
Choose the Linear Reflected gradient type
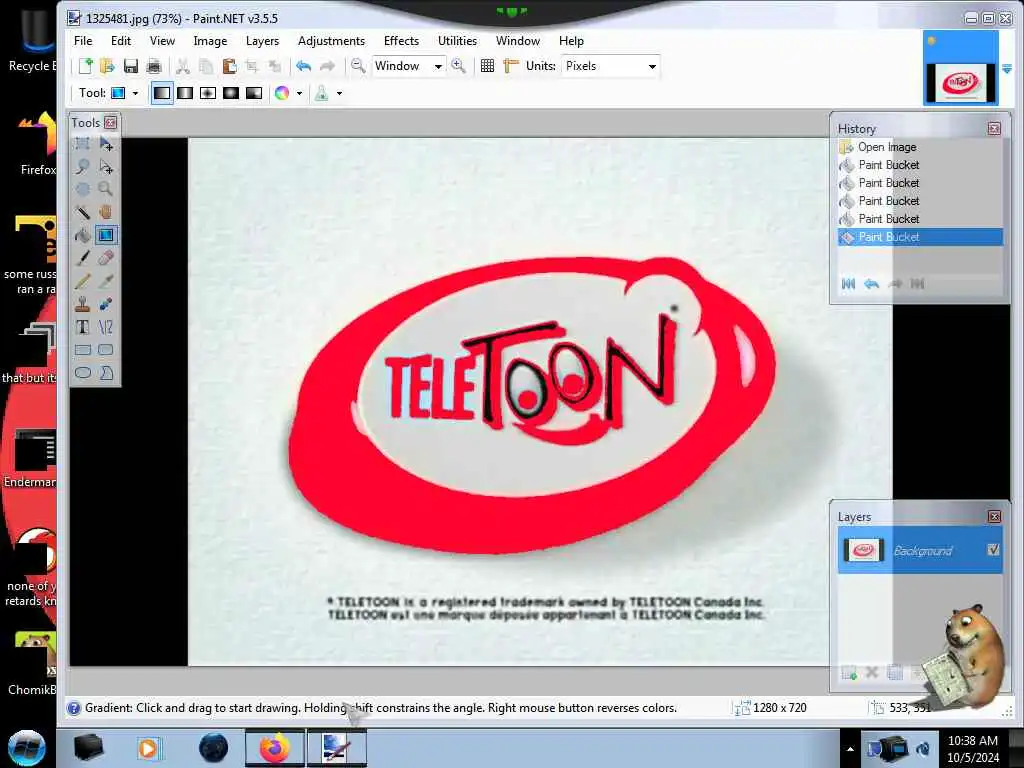(185, 93)
